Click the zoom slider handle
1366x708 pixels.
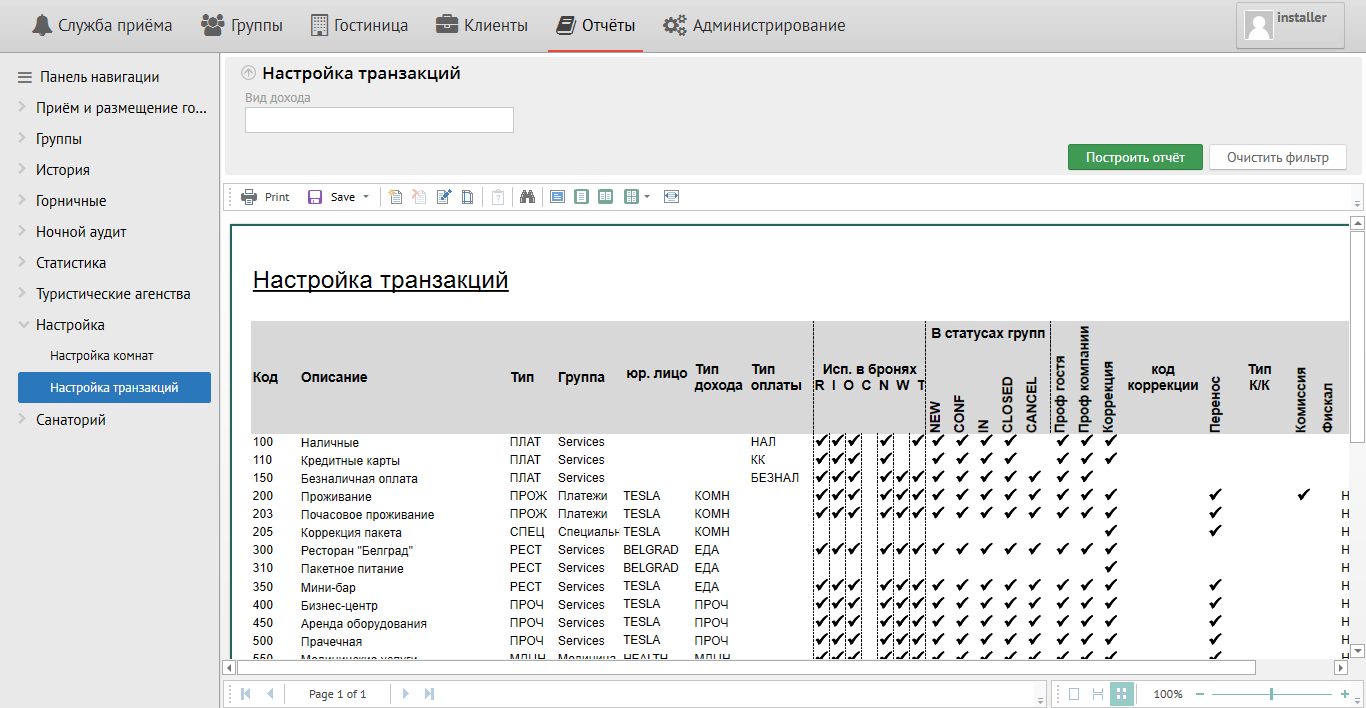pos(1271,694)
